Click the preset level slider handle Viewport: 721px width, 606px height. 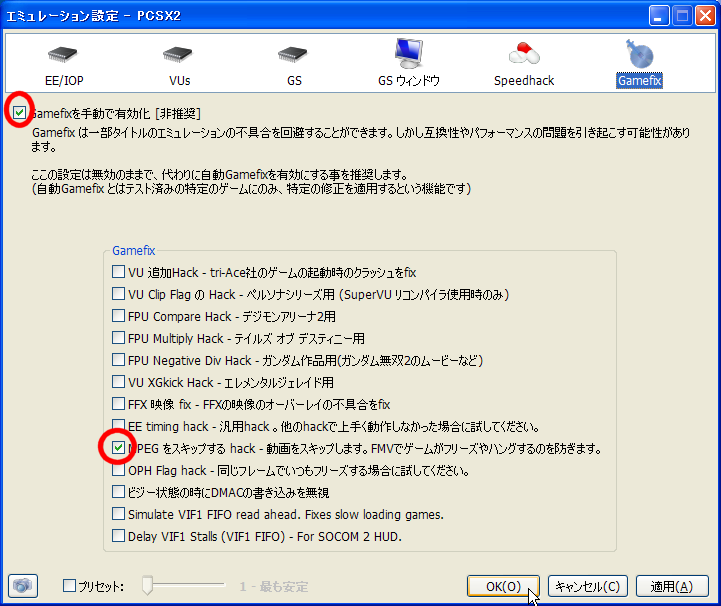point(148,585)
